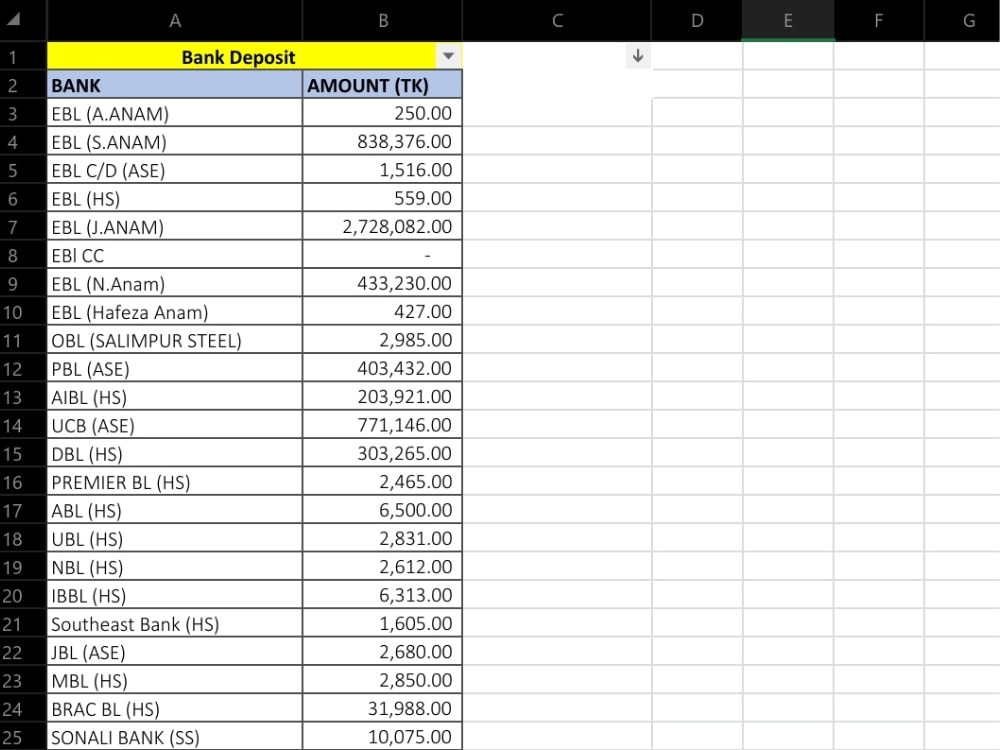Click the amount 2,680.00

(x=416, y=652)
